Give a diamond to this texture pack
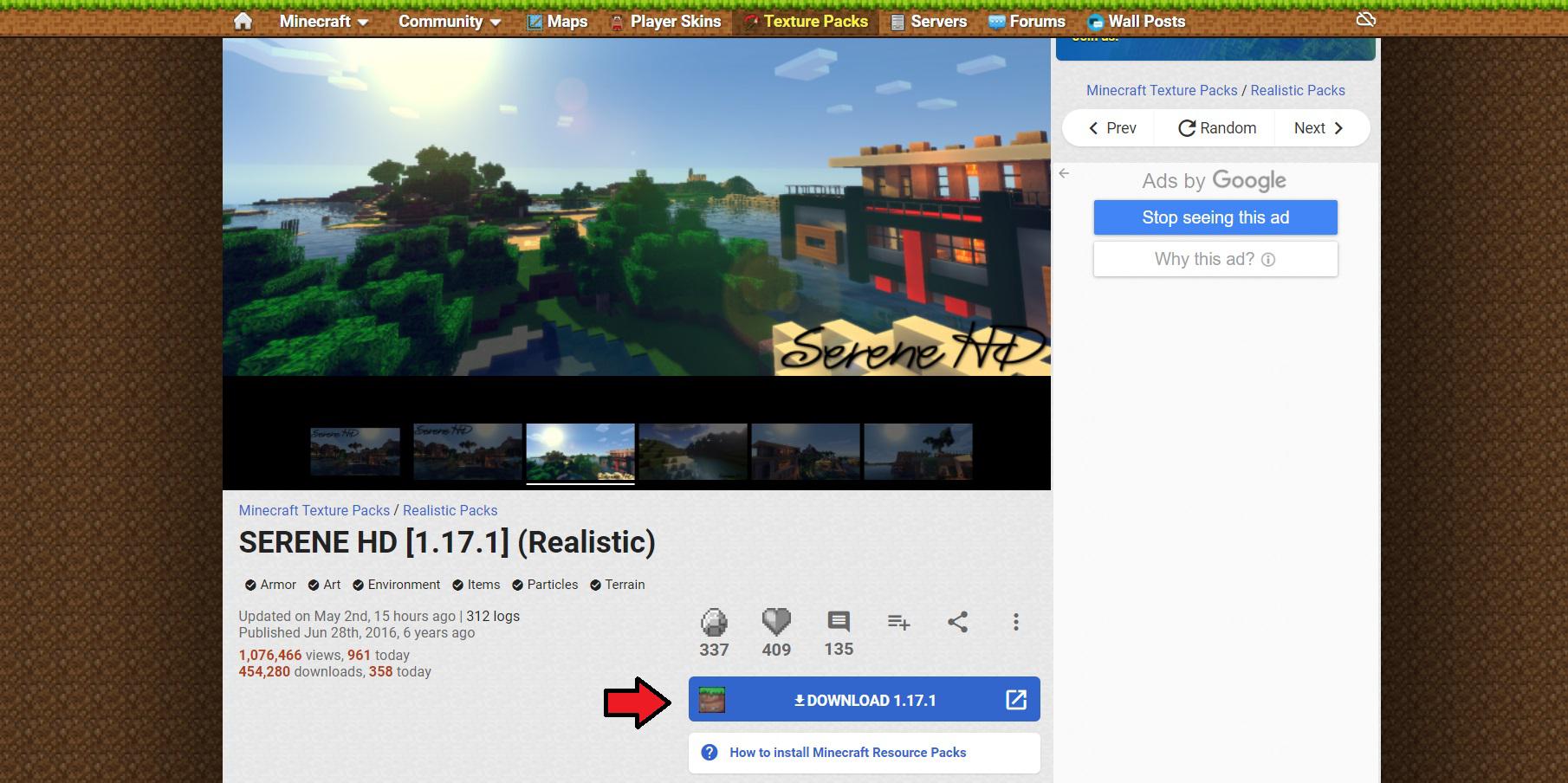 point(714,623)
